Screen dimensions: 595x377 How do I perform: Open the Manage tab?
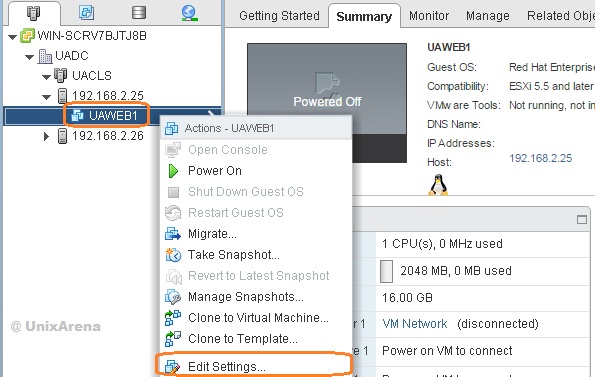tap(488, 16)
